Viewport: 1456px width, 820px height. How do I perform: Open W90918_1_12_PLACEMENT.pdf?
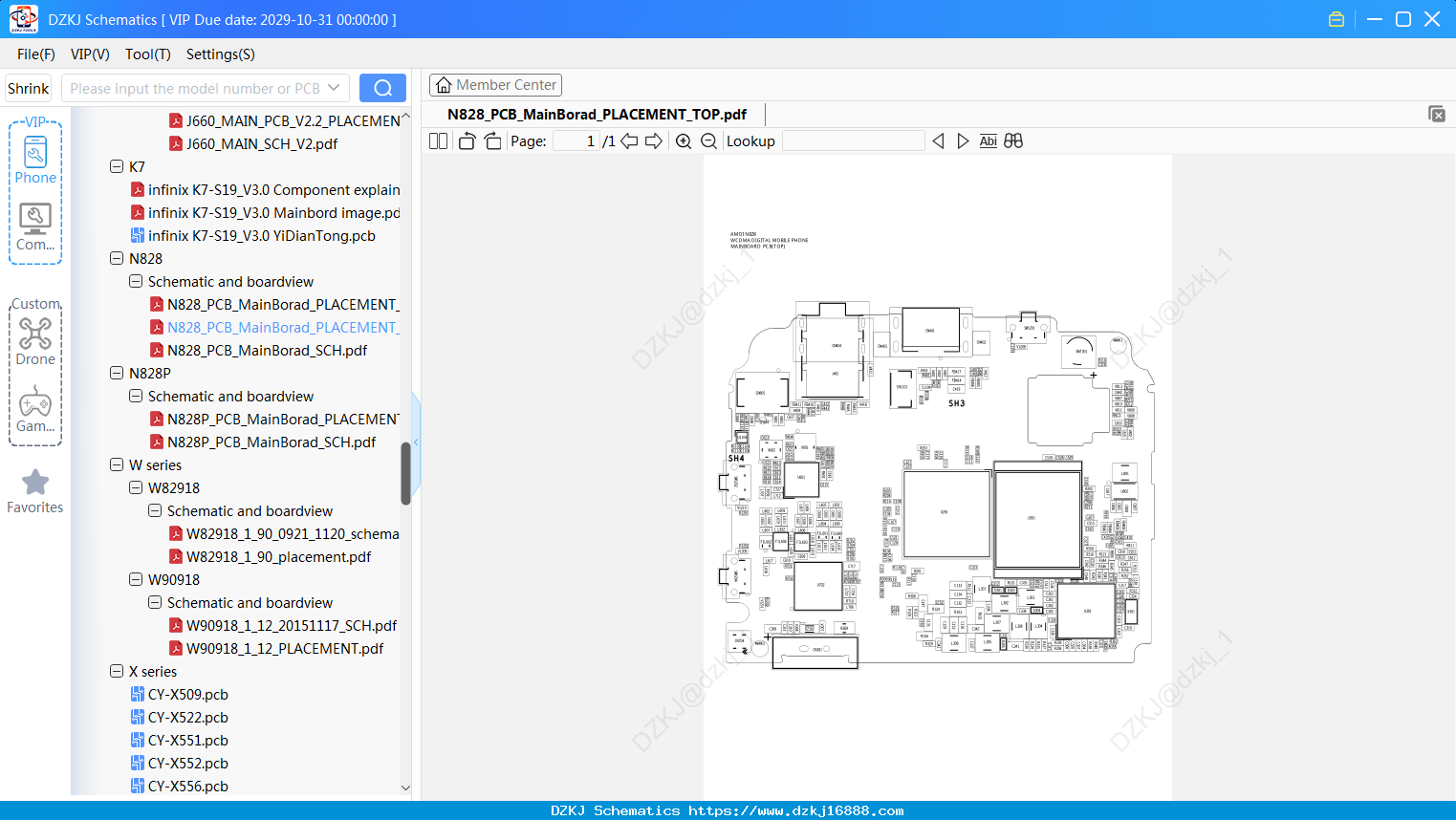pos(276,648)
